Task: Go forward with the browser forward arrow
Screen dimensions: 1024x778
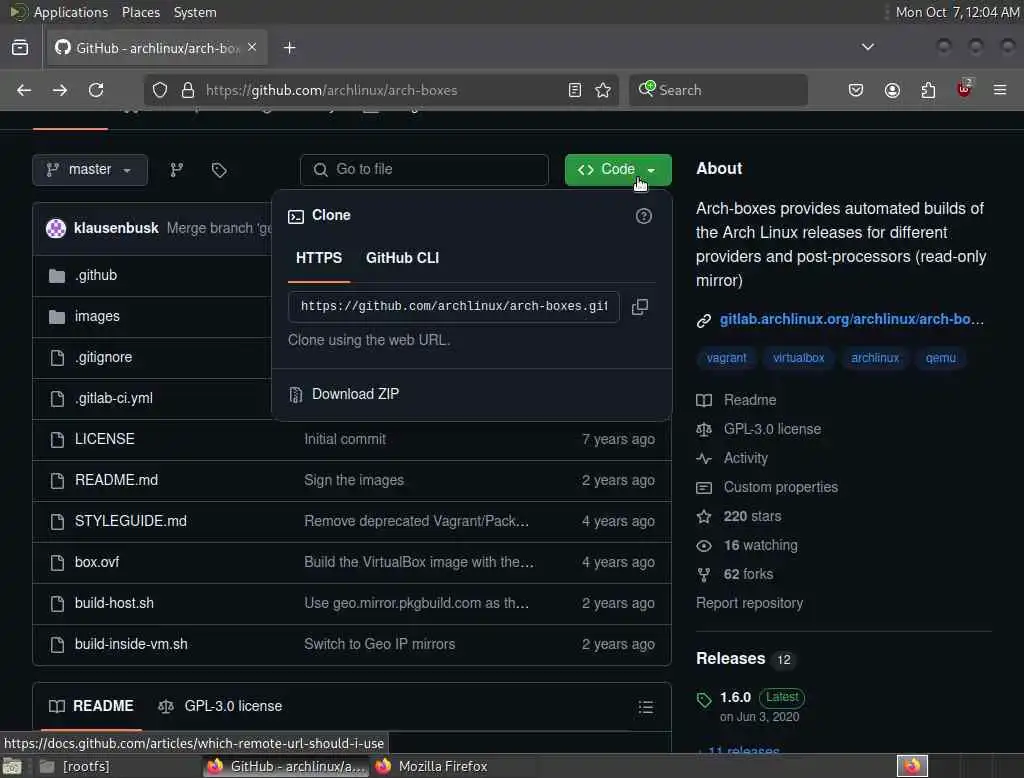Action: coord(60,90)
